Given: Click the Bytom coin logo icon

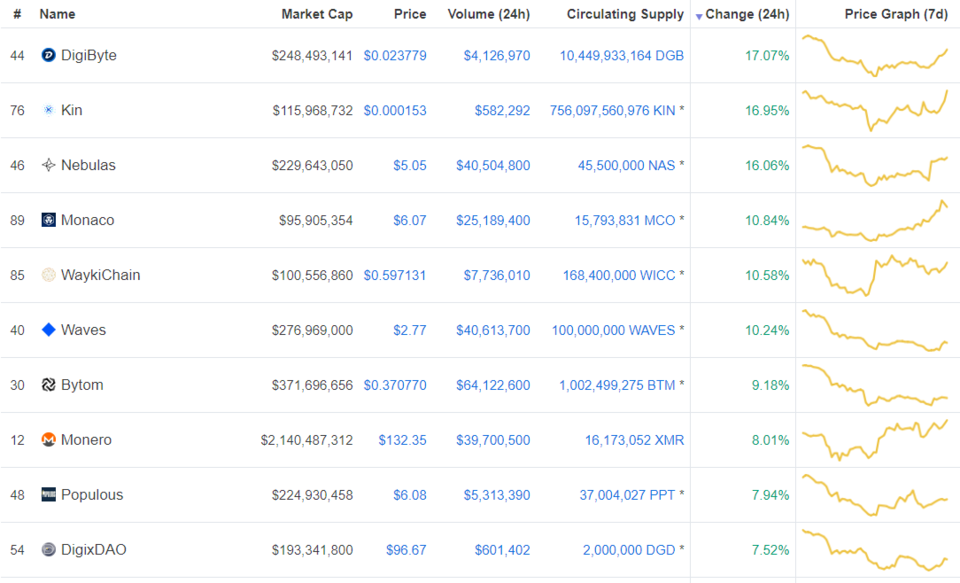Looking at the screenshot, I should 48,385.
